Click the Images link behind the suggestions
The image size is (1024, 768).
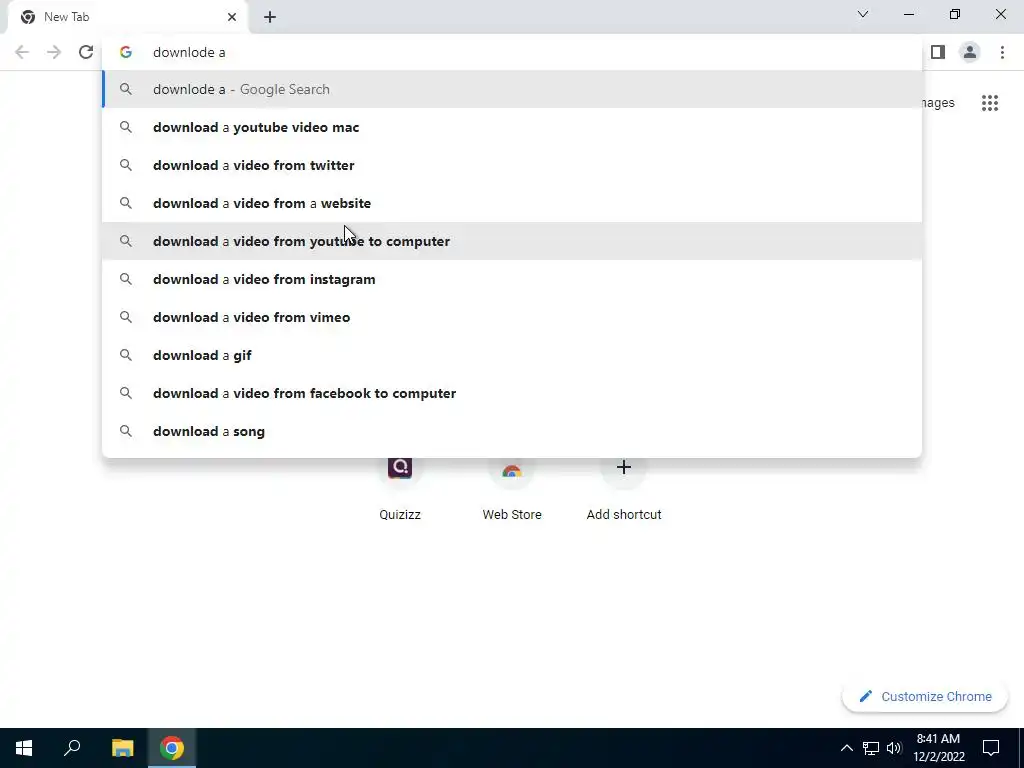pos(938,103)
